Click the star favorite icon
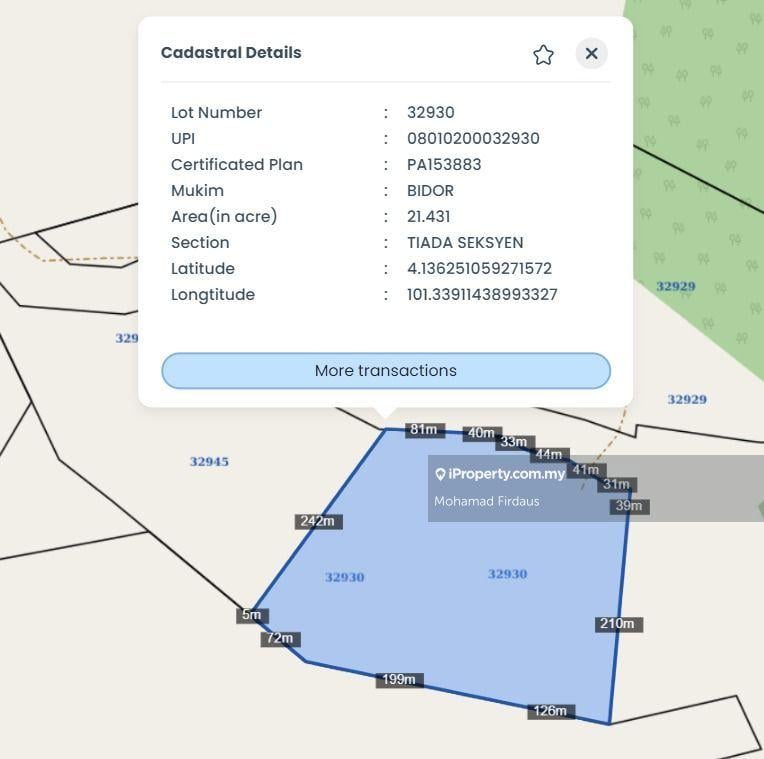 (543, 55)
